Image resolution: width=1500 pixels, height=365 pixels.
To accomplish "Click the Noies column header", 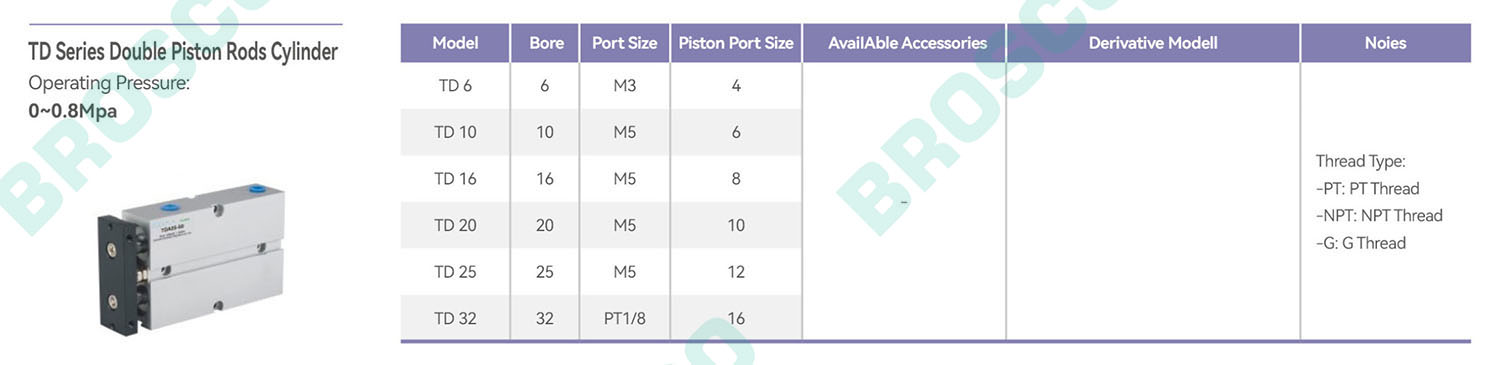I will [1385, 43].
